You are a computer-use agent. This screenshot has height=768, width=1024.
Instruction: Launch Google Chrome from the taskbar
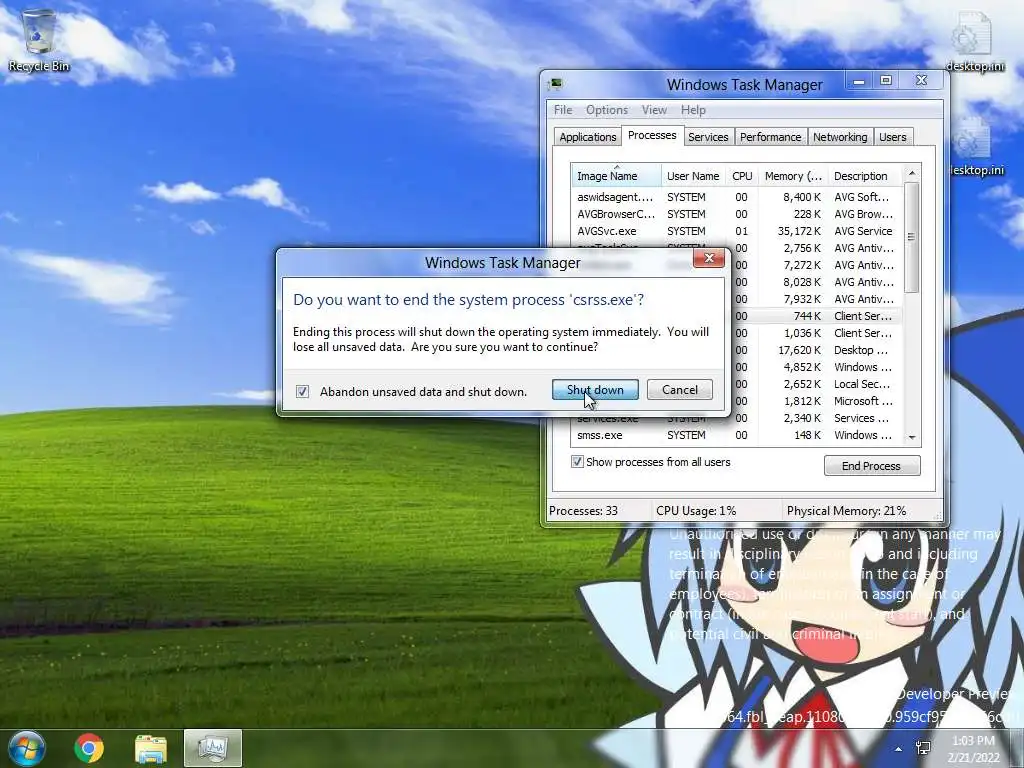89,748
